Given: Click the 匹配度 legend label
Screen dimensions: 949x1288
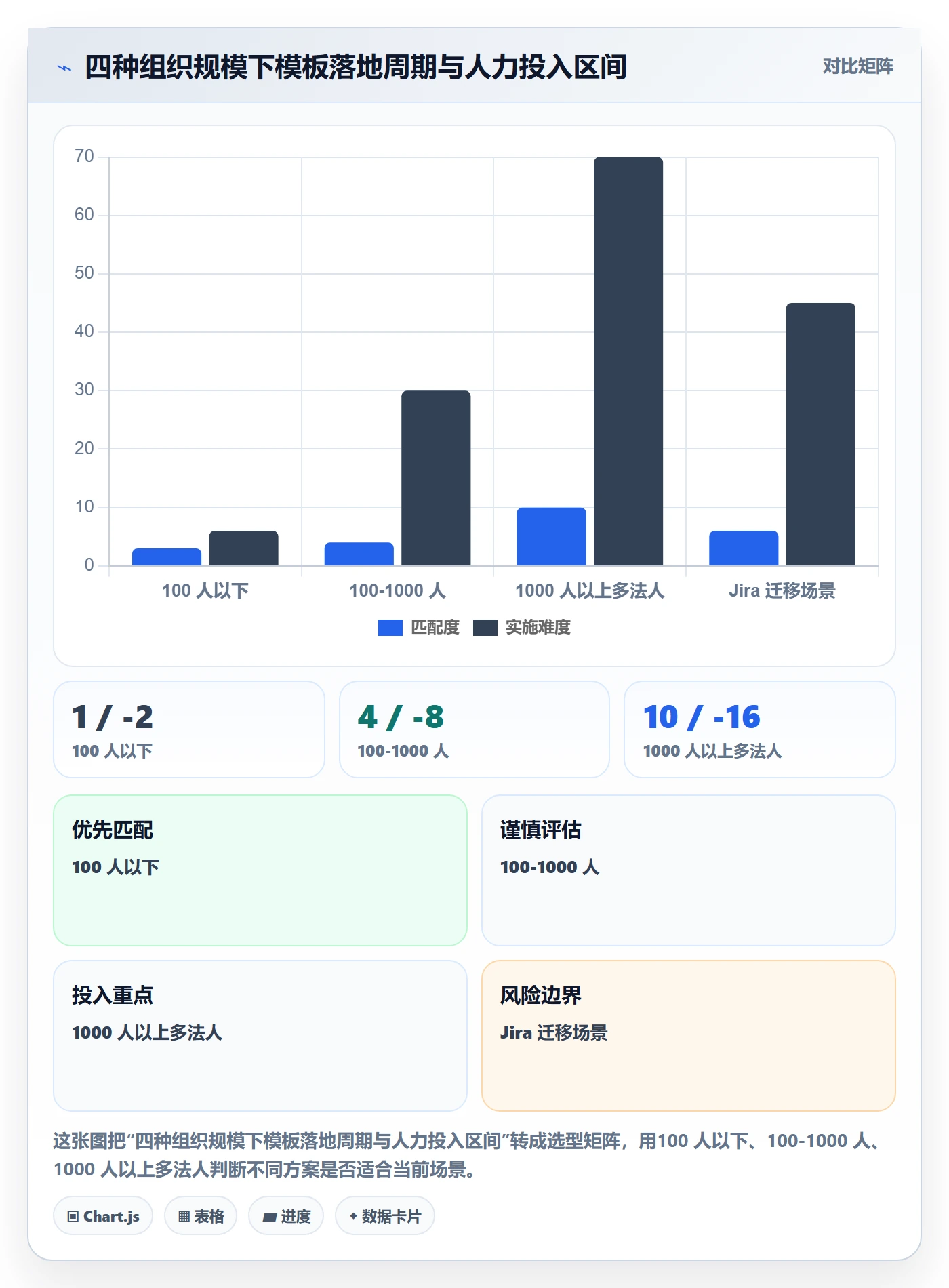Looking at the screenshot, I should tap(435, 628).
